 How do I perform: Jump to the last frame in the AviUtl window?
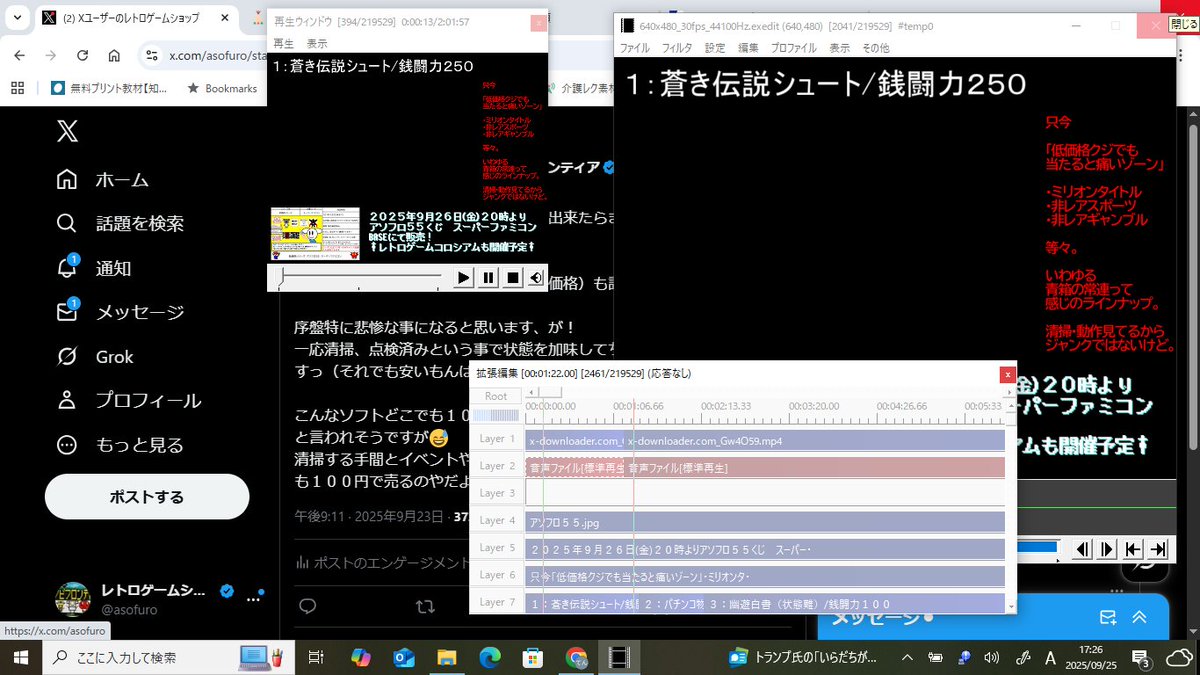pos(1158,548)
